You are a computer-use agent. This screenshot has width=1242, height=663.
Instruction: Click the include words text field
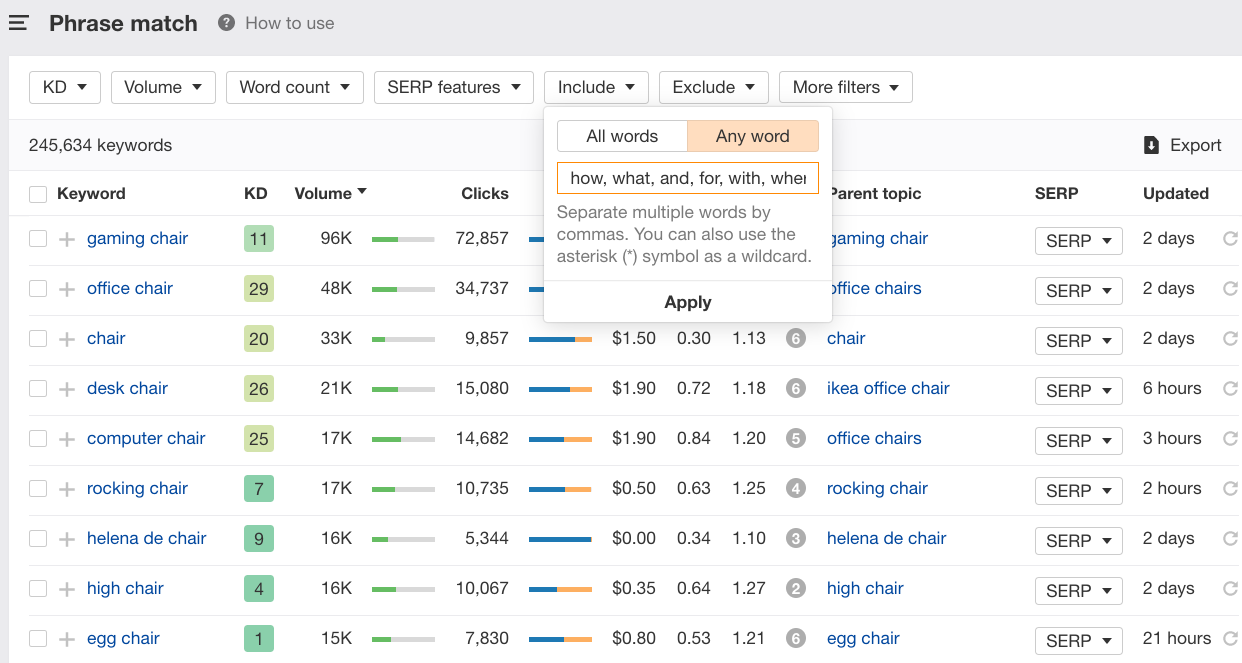(x=688, y=178)
